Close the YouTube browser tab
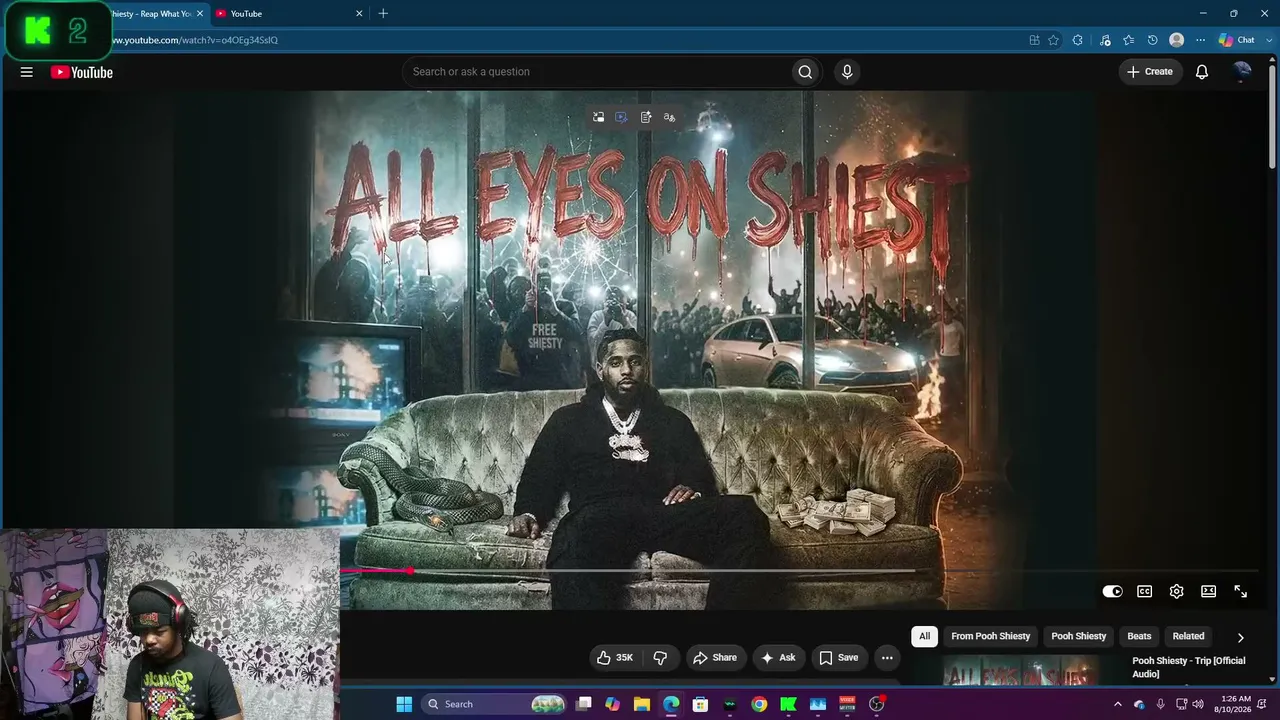Image resolution: width=1280 pixels, height=720 pixels. pos(359,14)
